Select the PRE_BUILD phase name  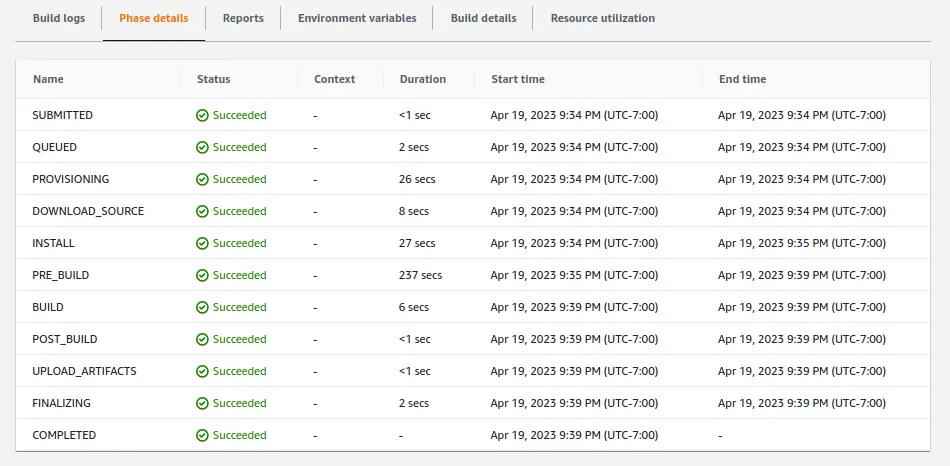click(x=61, y=275)
